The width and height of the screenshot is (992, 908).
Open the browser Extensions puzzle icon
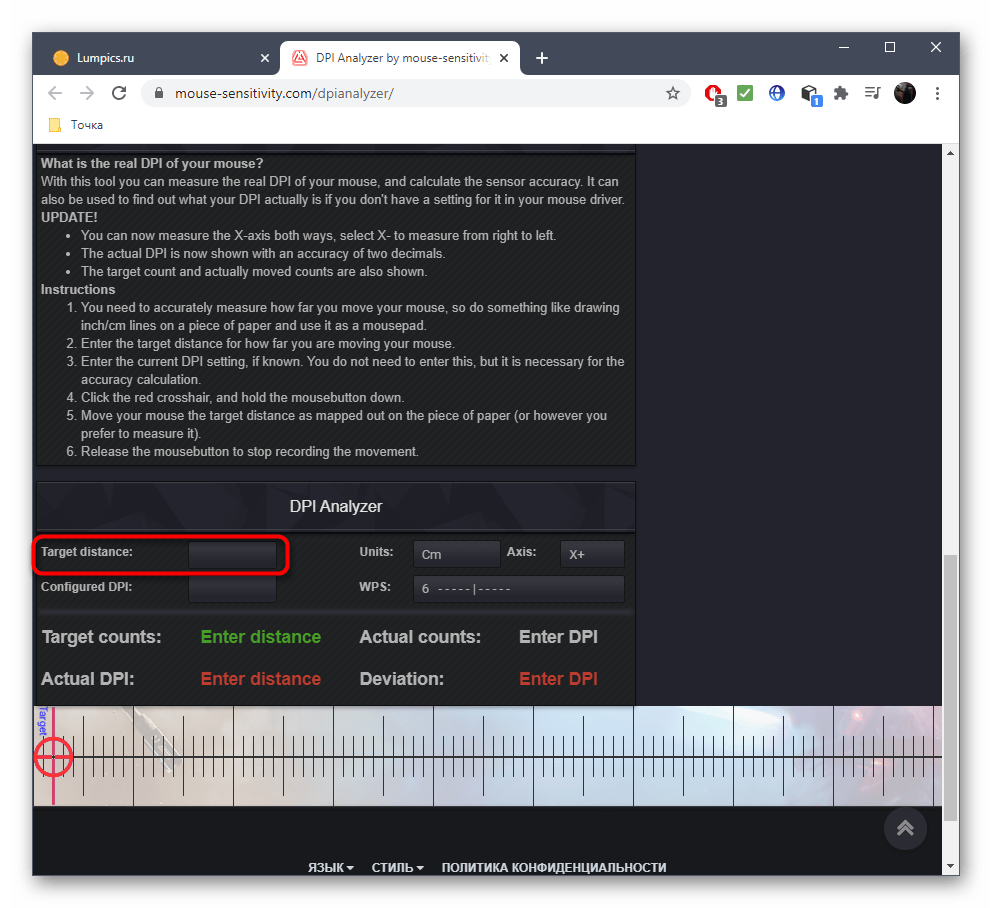click(841, 93)
